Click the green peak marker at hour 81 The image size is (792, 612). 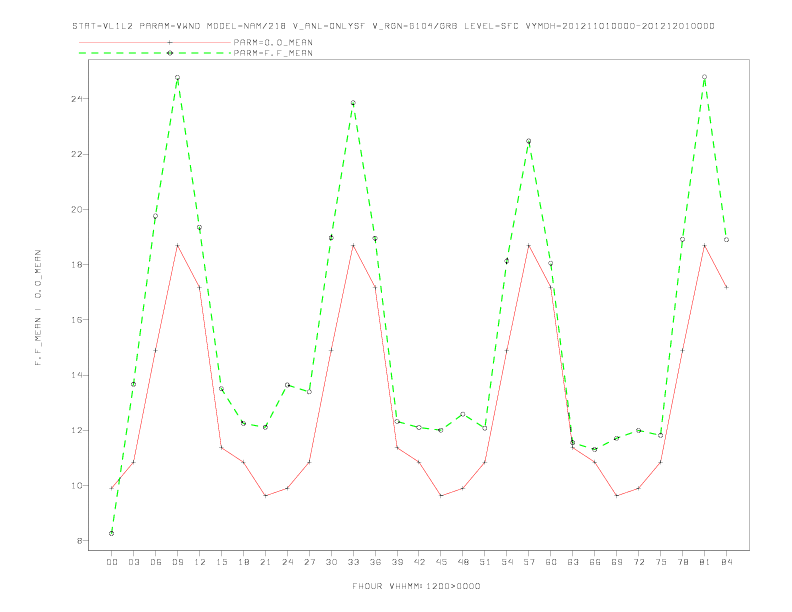point(705,77)
